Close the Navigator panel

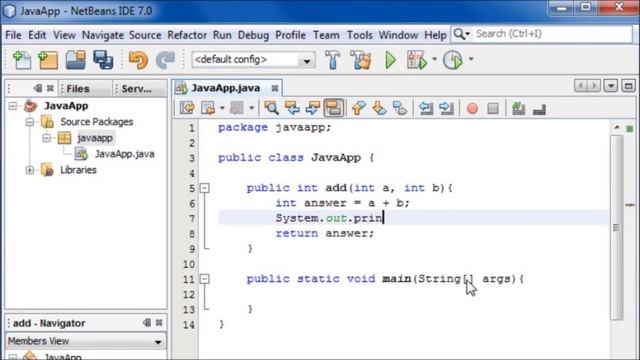[159, 323]
